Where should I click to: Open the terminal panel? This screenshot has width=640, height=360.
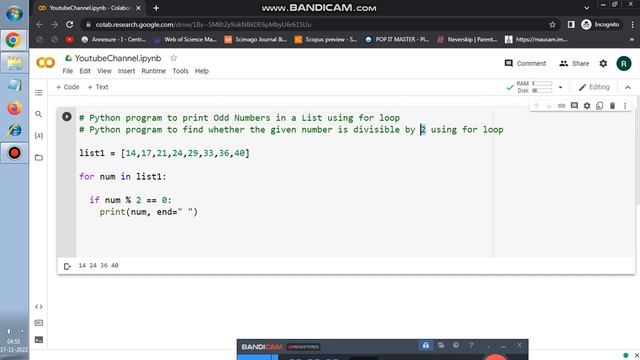tap(39, 340)
